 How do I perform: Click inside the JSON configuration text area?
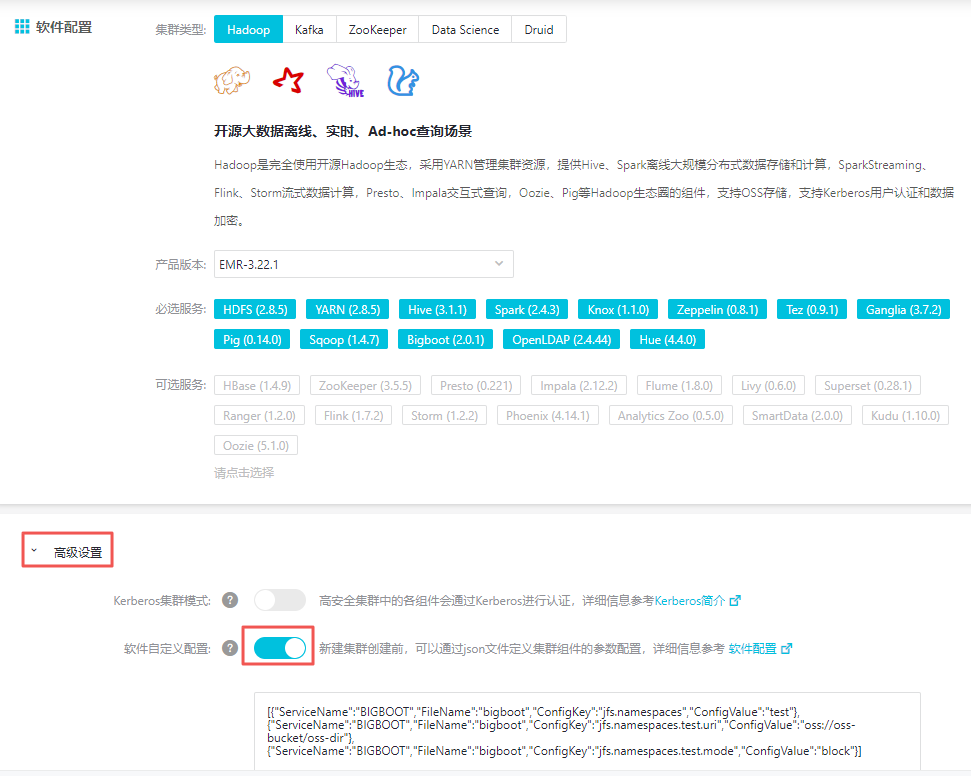point(589,731)
